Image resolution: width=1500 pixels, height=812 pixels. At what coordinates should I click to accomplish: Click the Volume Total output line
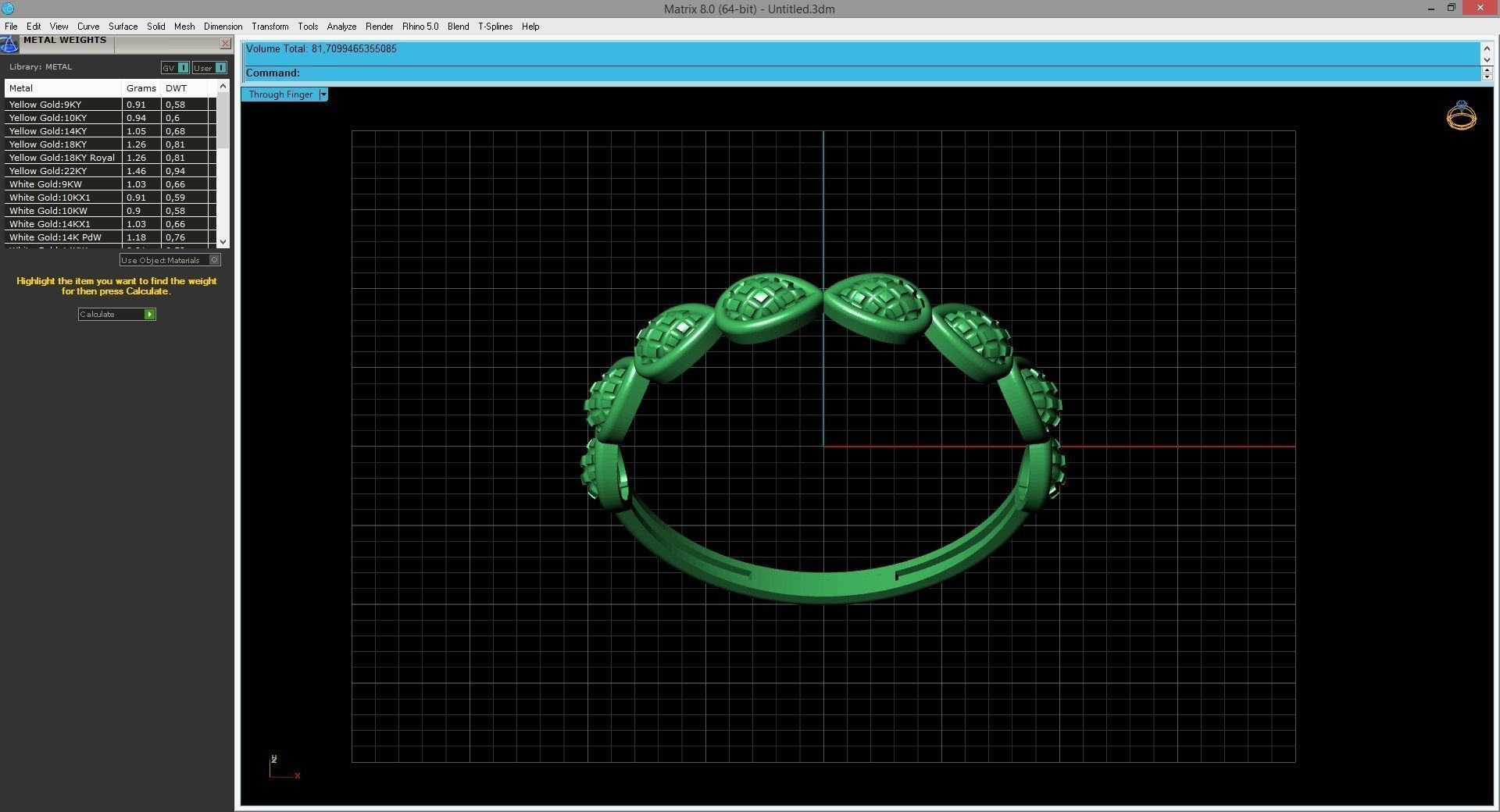tap(321, 48)
